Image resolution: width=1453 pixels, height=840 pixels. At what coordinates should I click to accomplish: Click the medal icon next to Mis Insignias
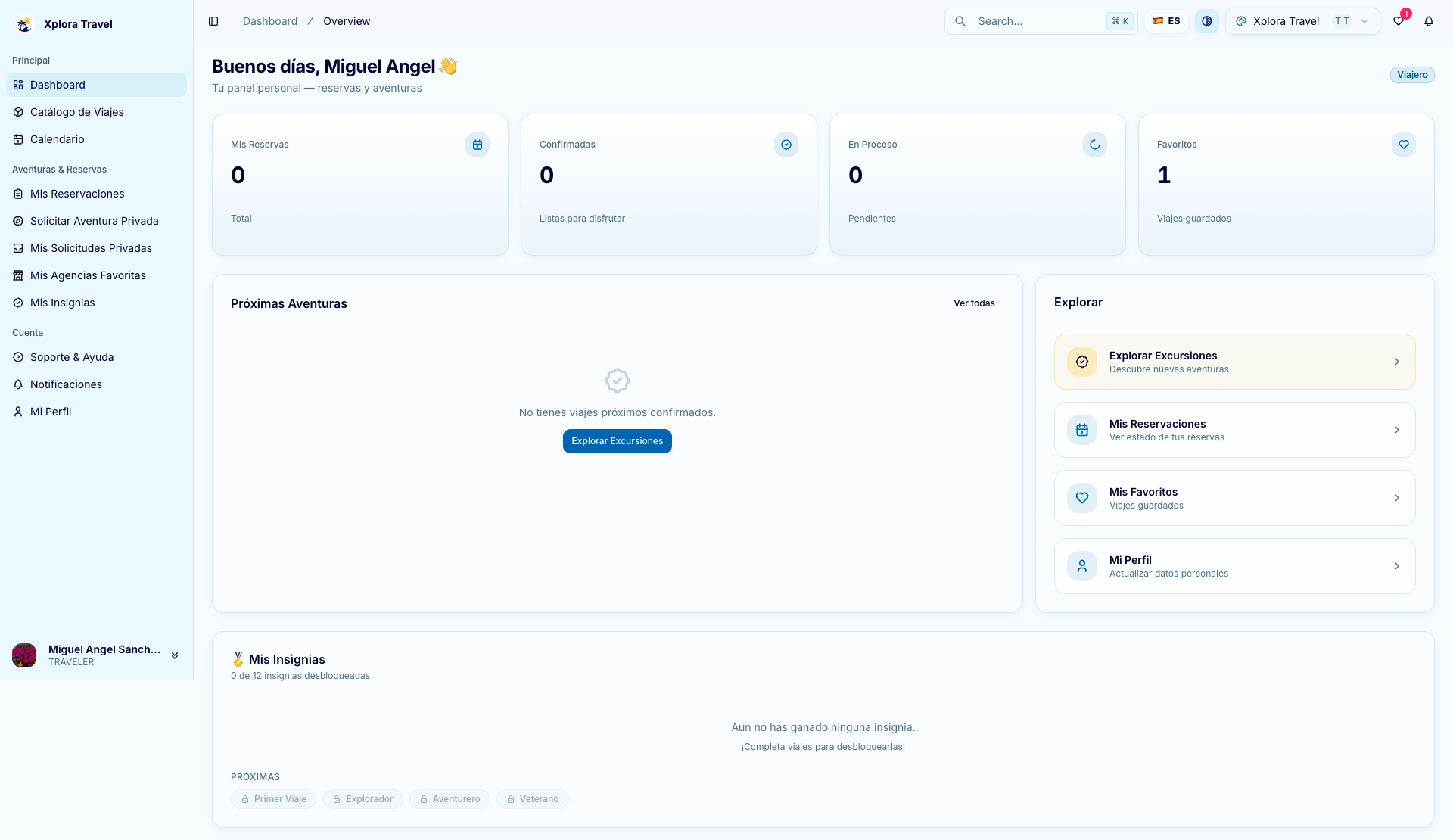click(x=238, y=659)
